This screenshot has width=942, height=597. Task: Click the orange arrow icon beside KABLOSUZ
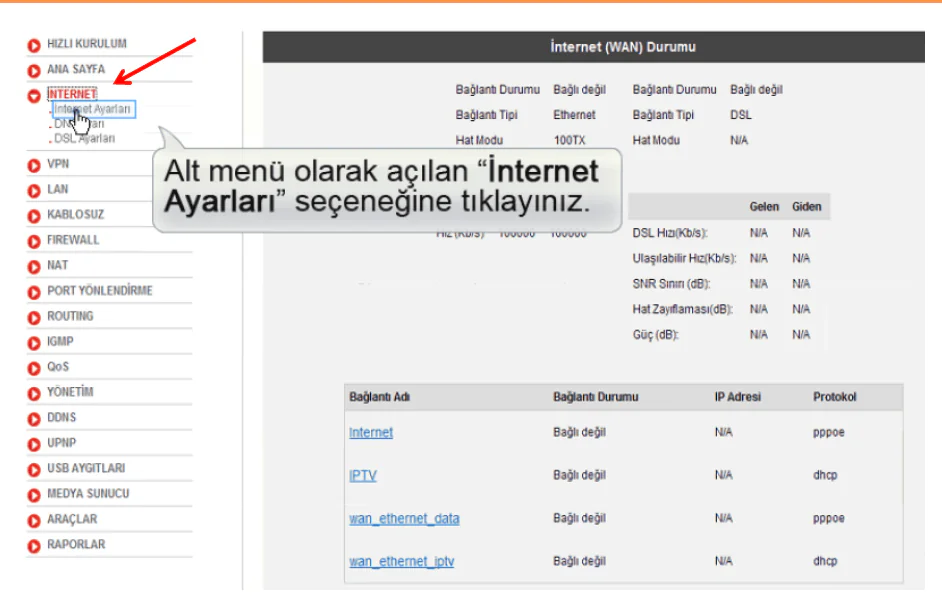point(33,214)
